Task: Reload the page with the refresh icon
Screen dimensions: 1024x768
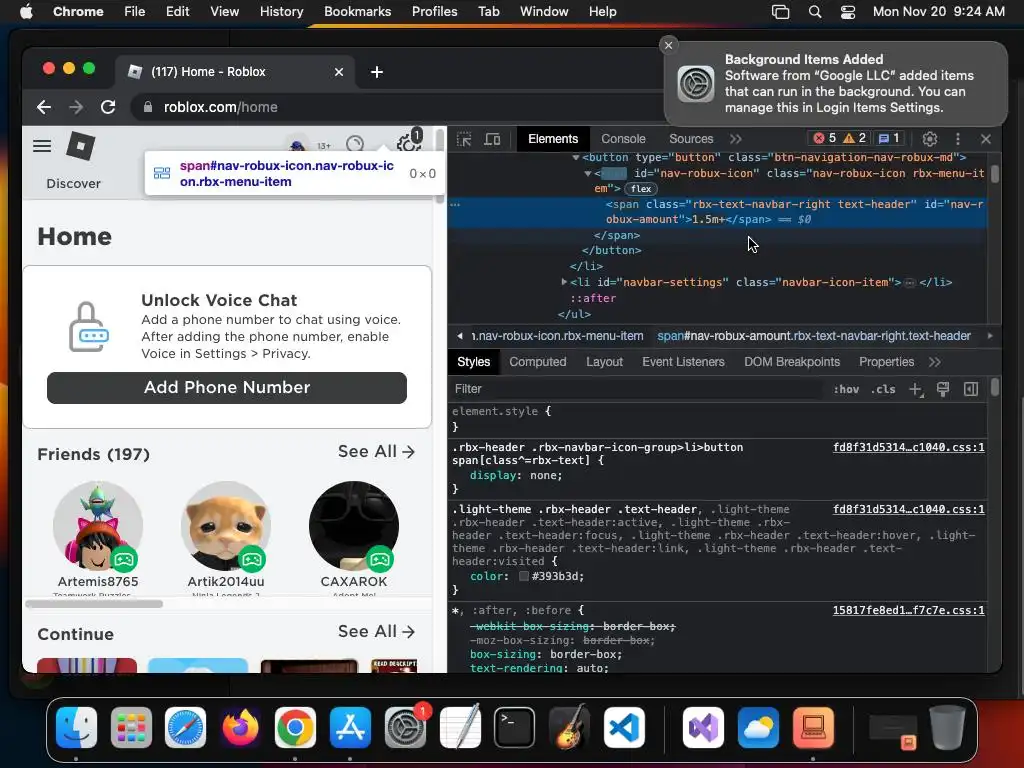Action: coord(108,107)
